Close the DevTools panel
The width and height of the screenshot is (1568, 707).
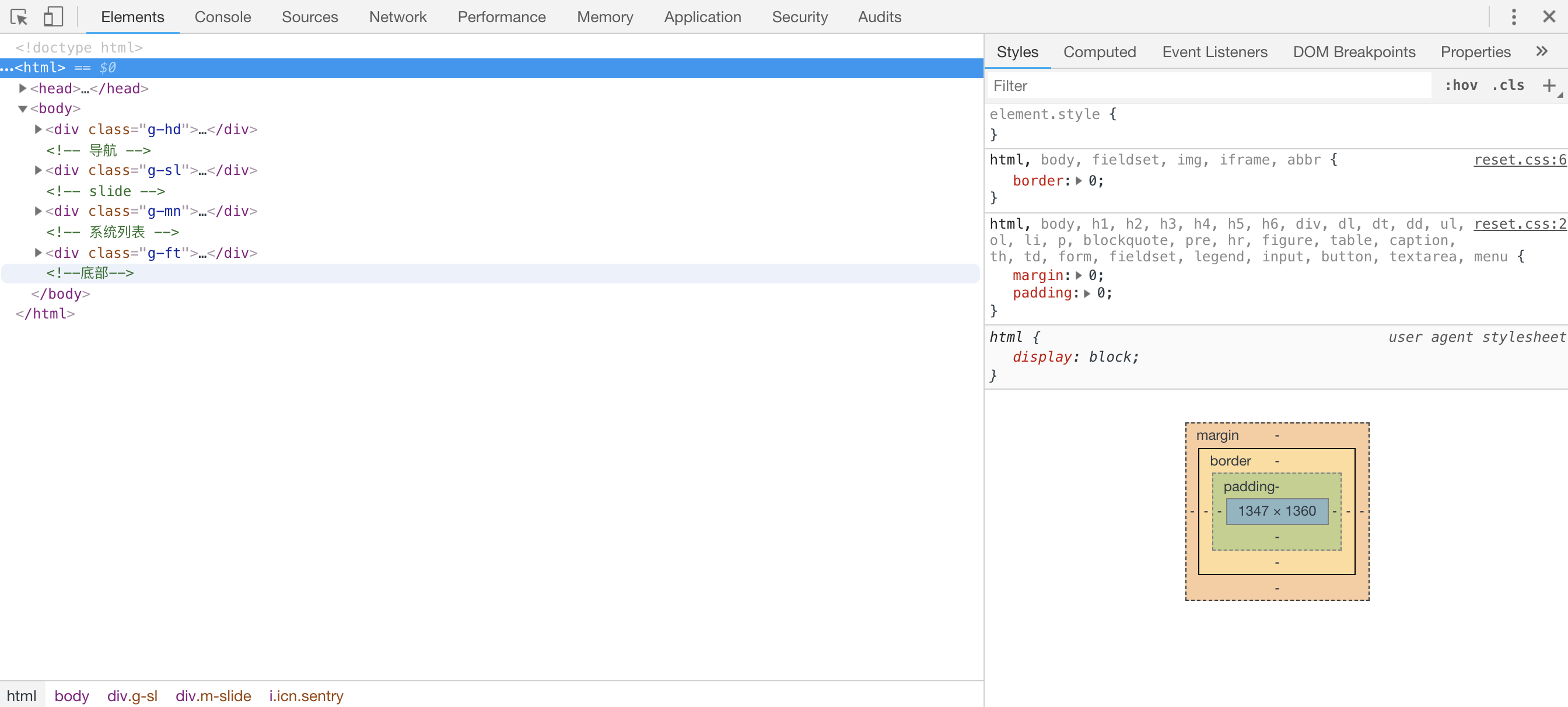tap(1549, 16)
